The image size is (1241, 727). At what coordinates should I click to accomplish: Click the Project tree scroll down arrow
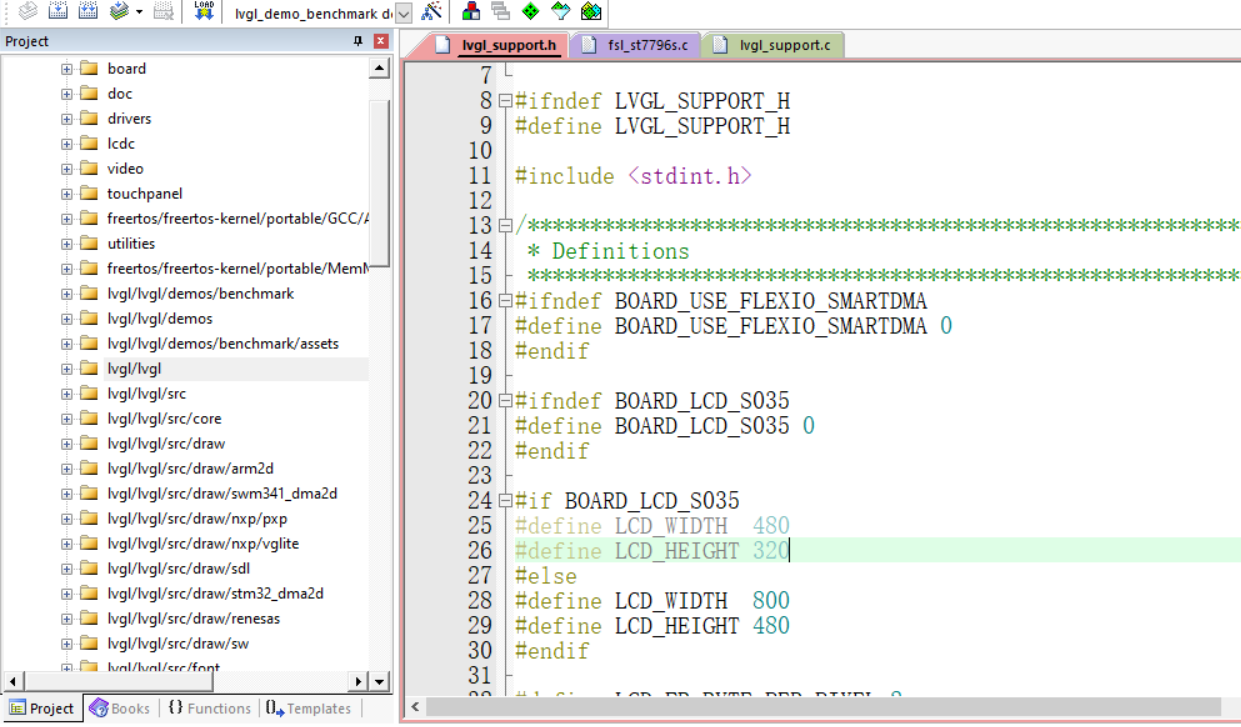click(x=379, y=682)
